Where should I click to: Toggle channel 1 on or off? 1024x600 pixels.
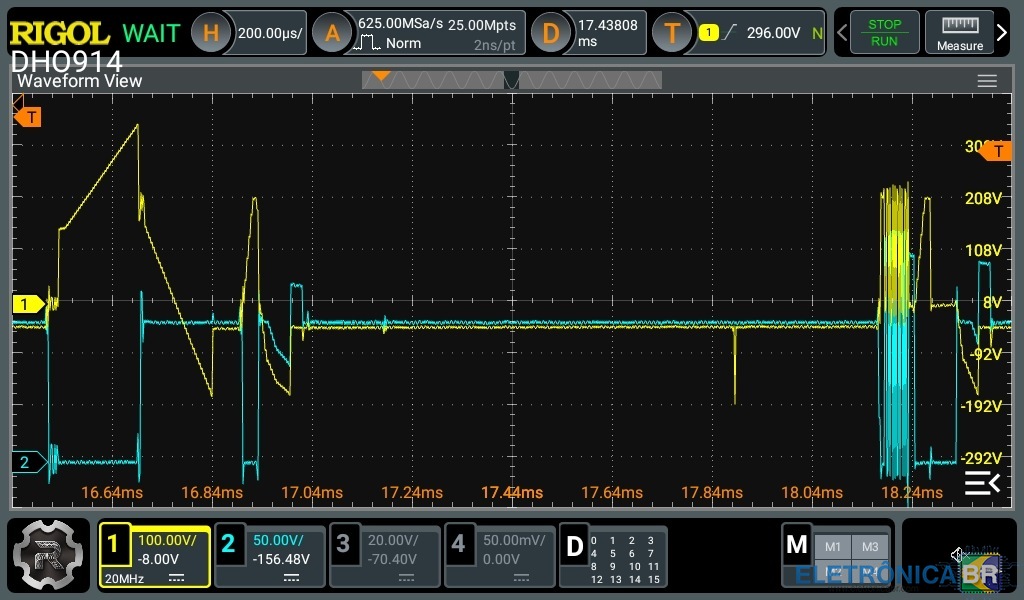[113, 545]
